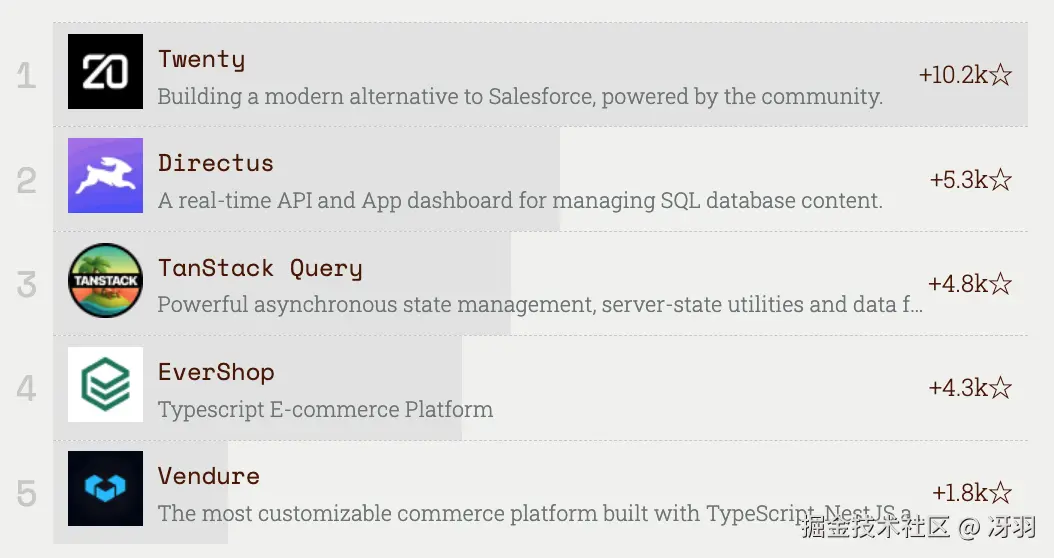Click the rank number 1 label
The width and height of the screenshot is (1054, 558).
click(26, 75)
